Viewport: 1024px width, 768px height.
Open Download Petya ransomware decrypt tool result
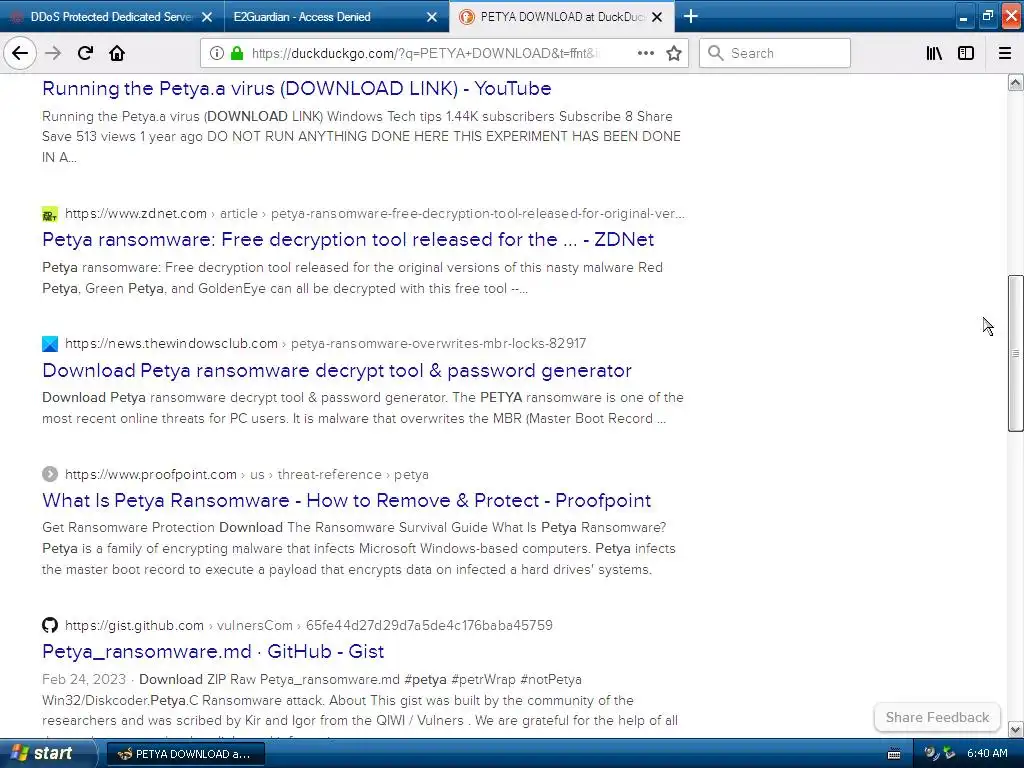tap(336, 370)
